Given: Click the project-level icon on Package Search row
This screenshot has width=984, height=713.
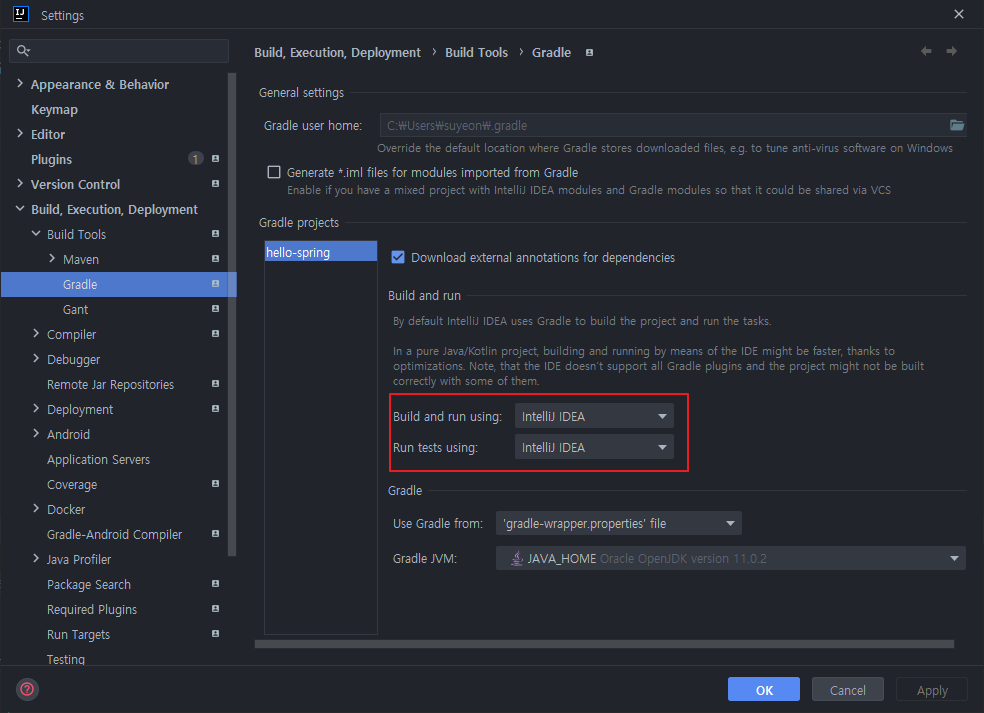Looking at the screenshot, I should click(215, 584).
